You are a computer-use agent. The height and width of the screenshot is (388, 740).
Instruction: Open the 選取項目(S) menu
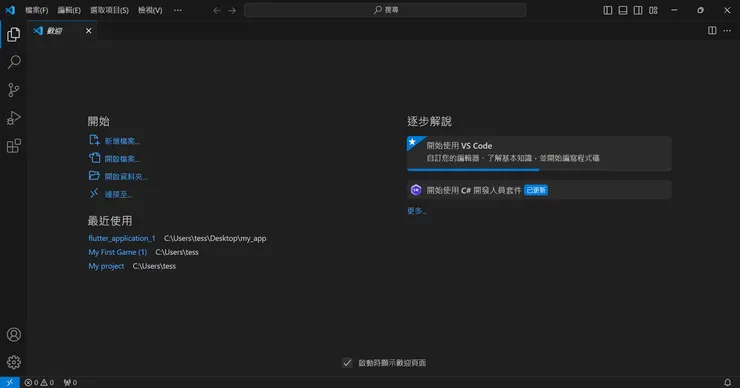click(109, 10)
